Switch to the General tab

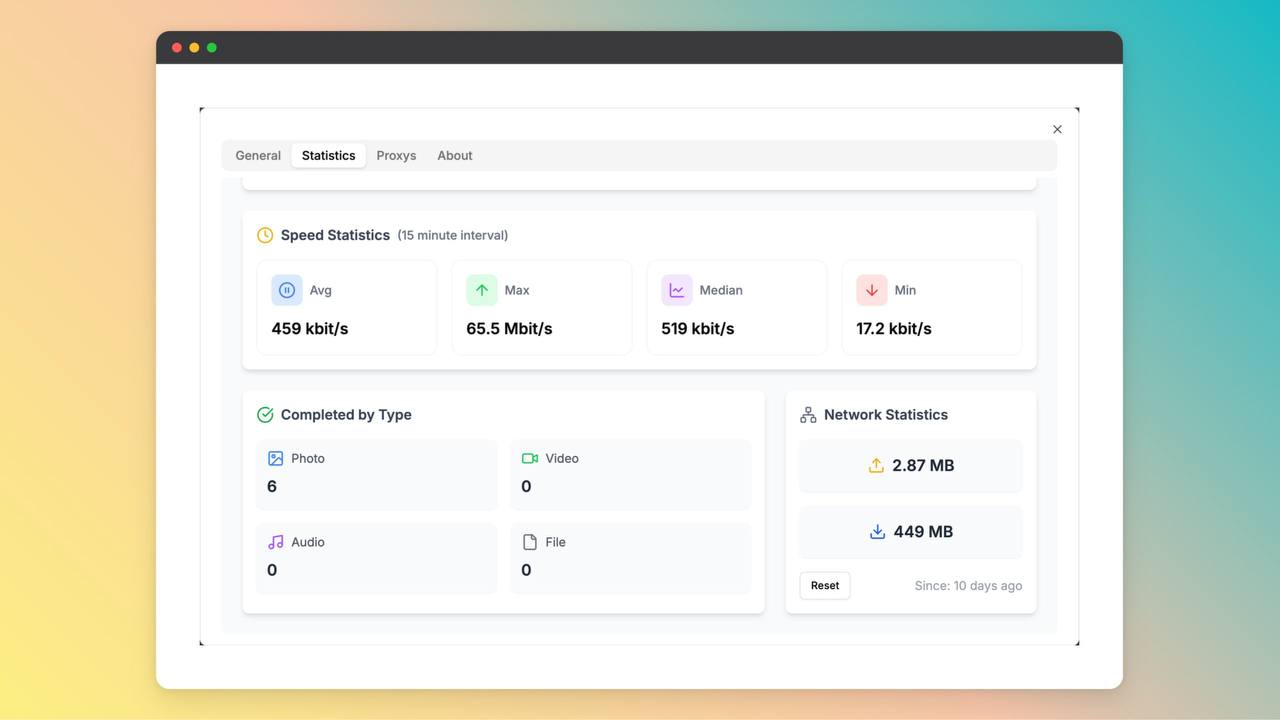coord(258,155)
